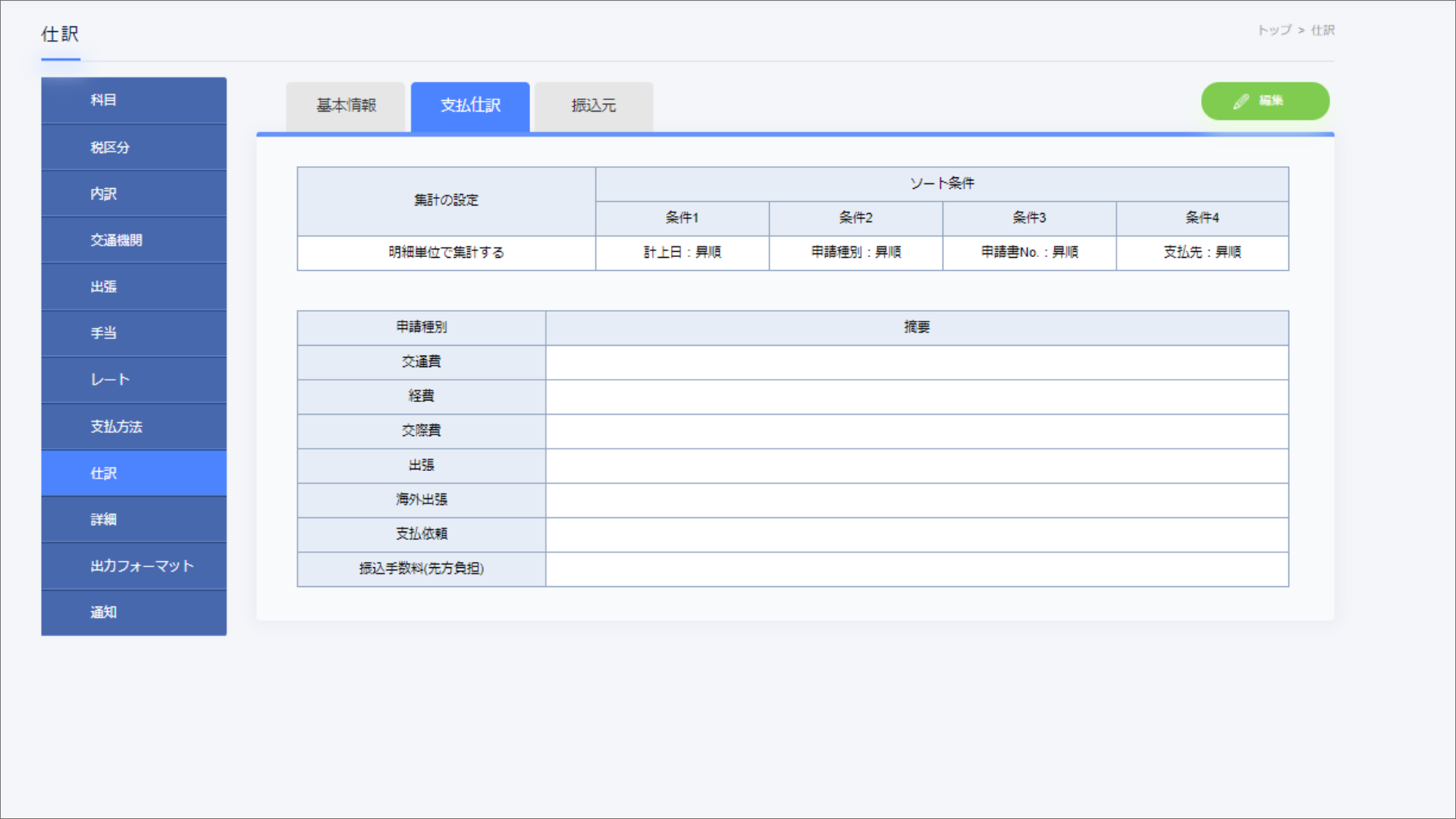Open 支払方法 in the sidebar
1456x819 pixels.
[x=133, y=426]
